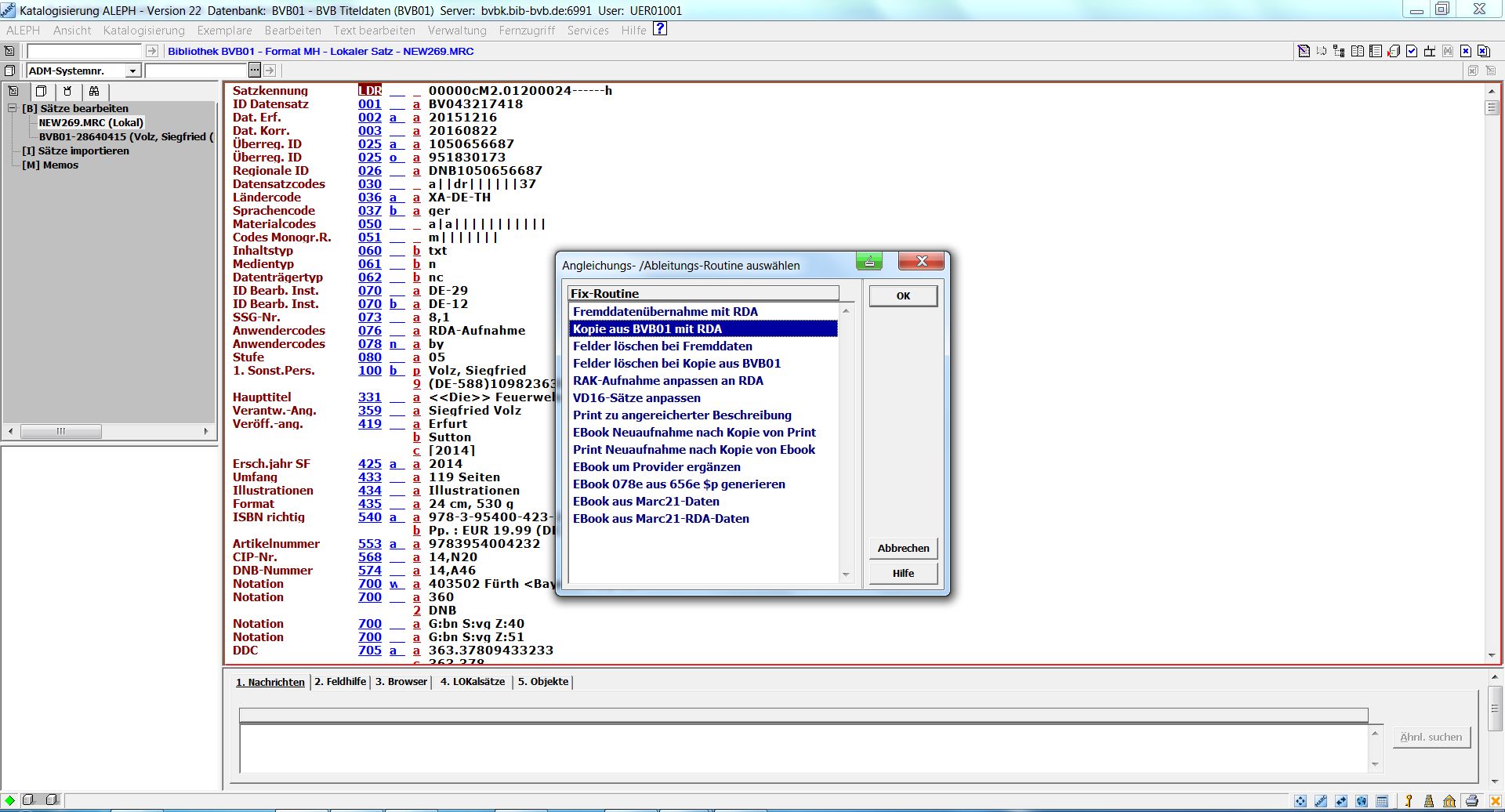
Task: Open the ADM-Systemnr. dropdown
Action: pos(132,71)
